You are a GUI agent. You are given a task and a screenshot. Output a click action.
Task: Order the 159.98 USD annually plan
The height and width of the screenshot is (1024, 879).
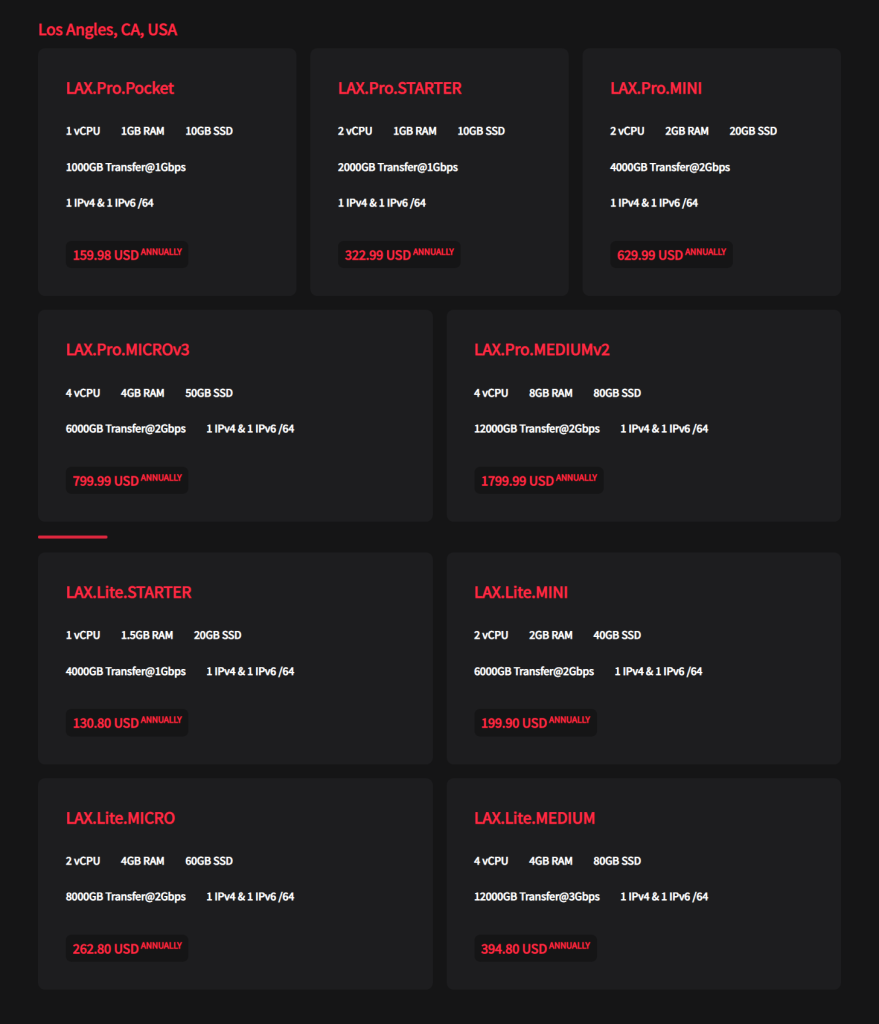click(x=127, y=255)
